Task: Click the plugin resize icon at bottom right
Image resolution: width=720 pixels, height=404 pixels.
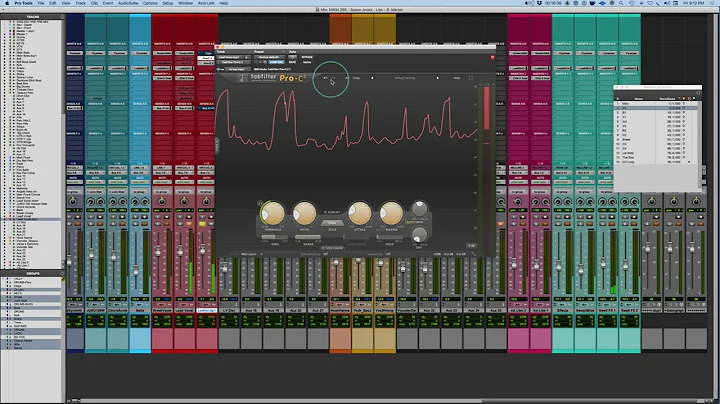Action: (x=474, y=254)
